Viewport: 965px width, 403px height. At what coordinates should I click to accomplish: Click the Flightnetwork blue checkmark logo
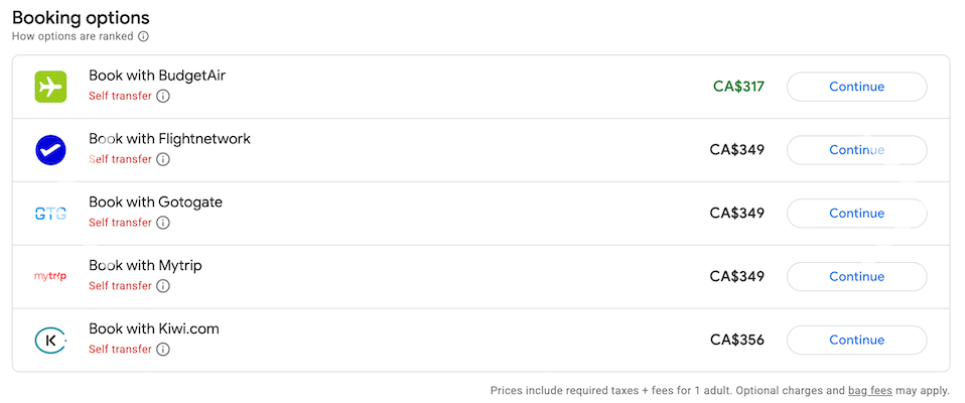click(50, 150)
